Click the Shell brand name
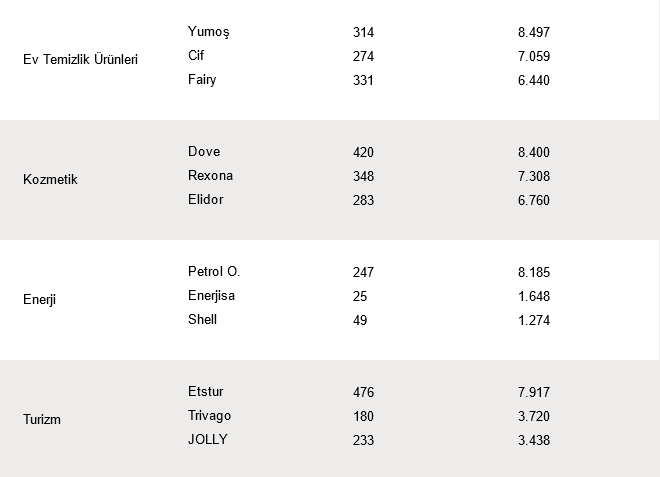This screenshot has width=660, height=477. click(x=202, y=320)
